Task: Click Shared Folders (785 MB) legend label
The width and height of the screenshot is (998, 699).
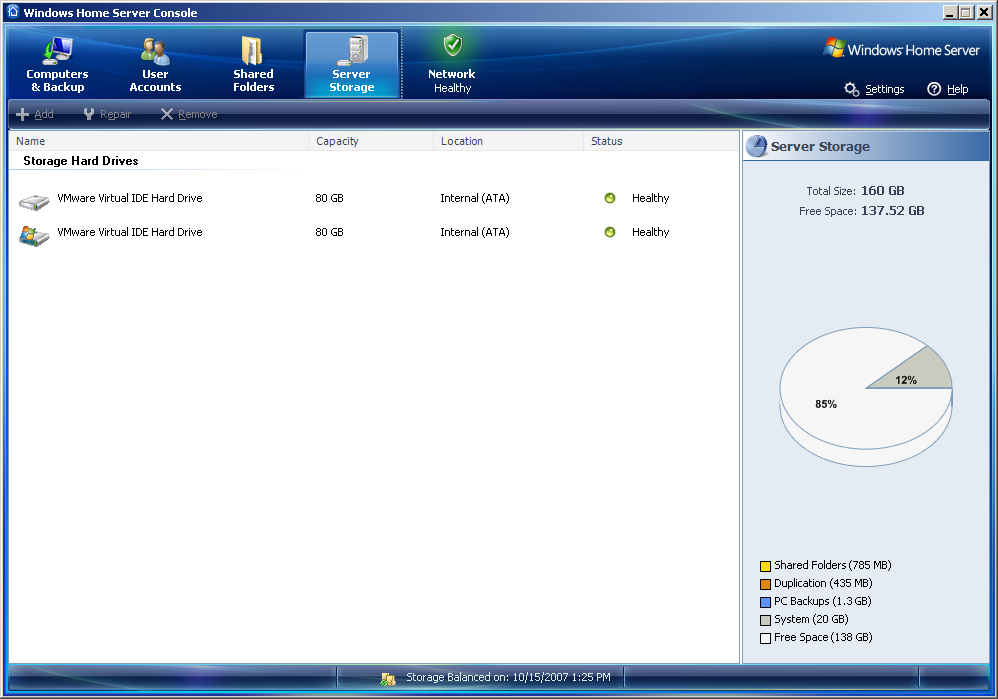Action: [833, 565]
